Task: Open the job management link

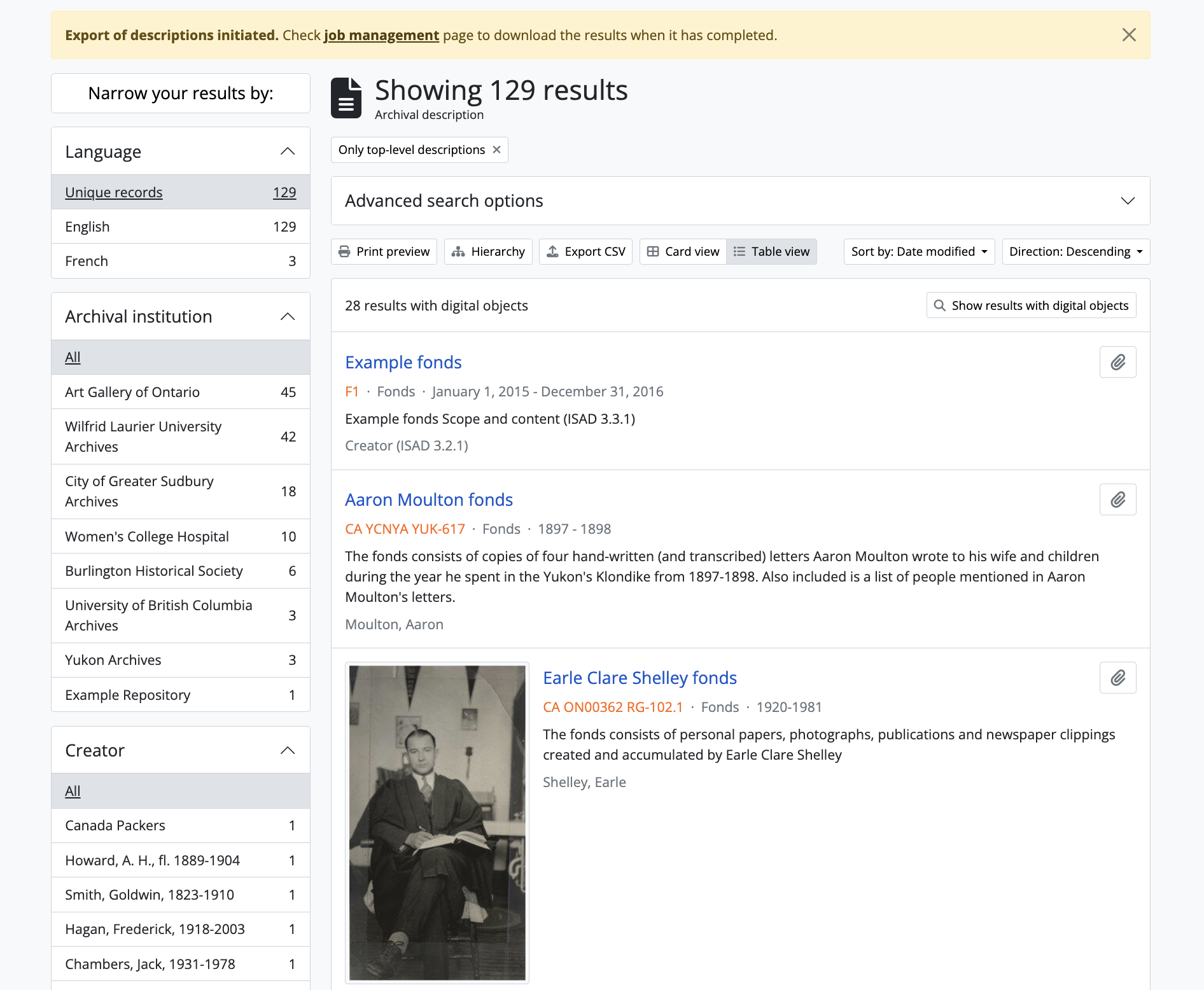Action: 381,35
